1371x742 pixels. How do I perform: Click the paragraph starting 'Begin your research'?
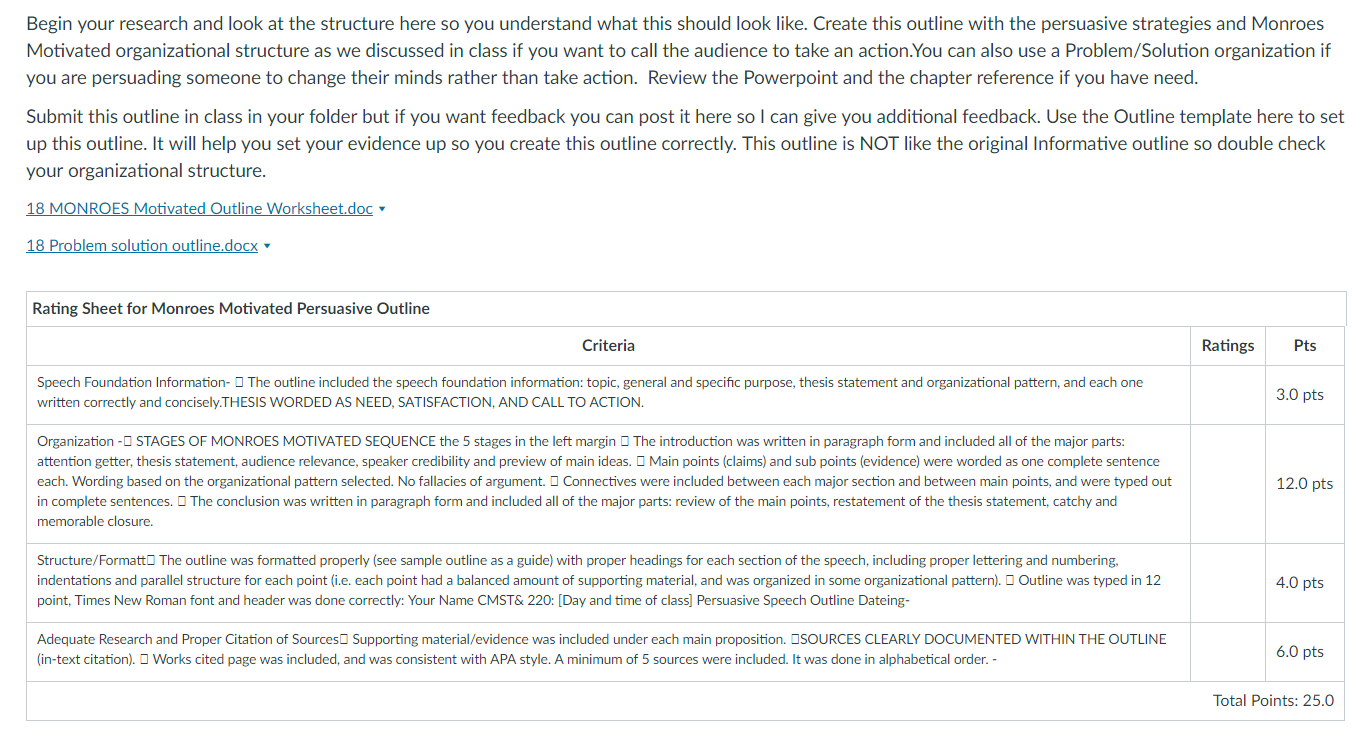click(675, 50)
